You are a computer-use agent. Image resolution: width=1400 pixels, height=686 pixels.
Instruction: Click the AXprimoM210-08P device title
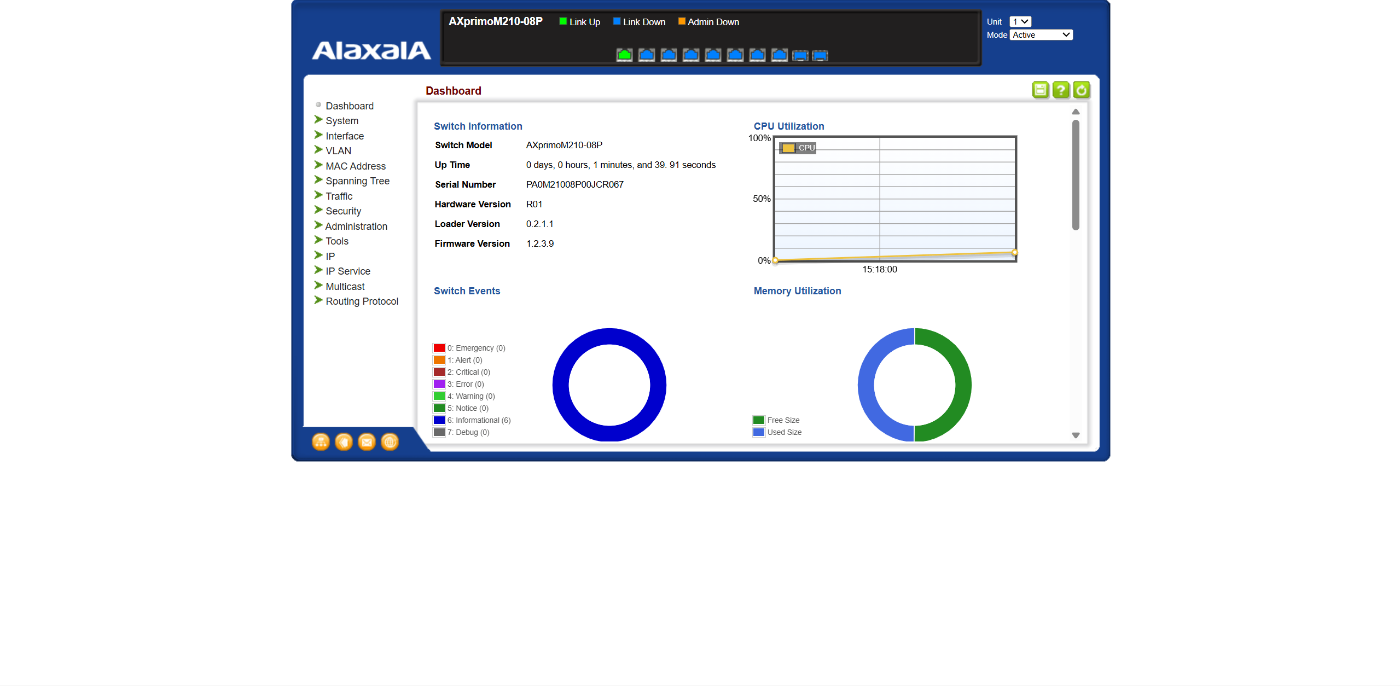point(496,21)
